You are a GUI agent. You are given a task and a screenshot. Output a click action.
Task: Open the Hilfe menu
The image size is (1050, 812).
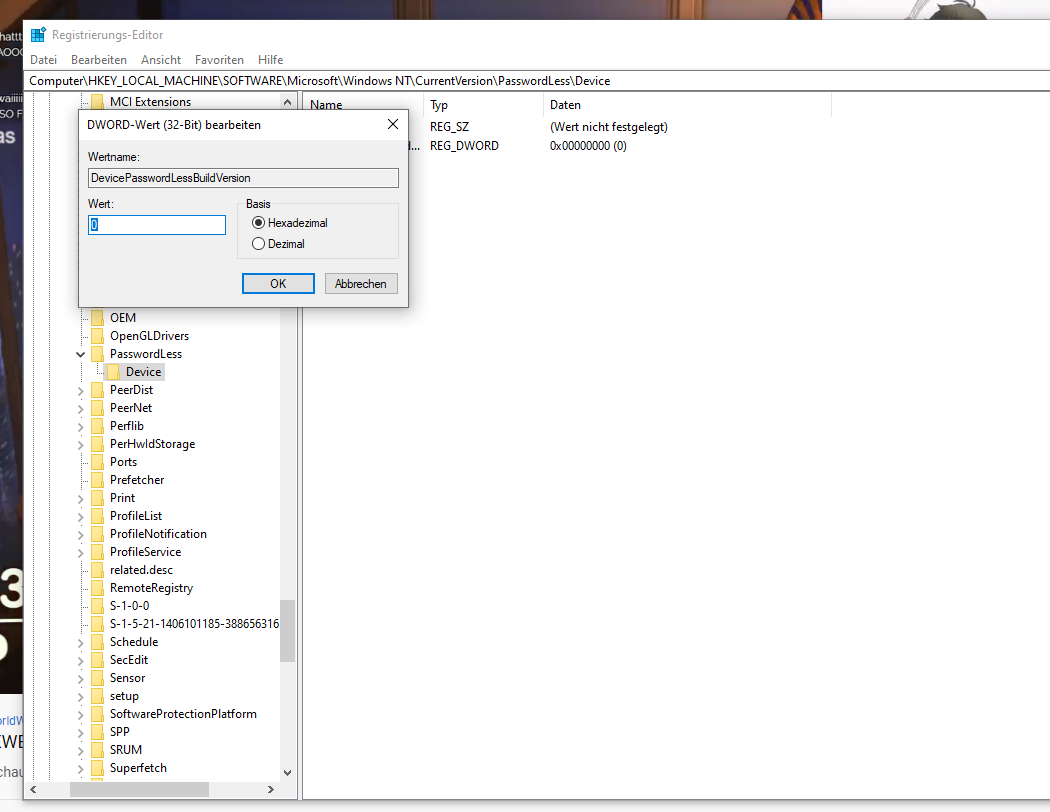tap(271, 60)
